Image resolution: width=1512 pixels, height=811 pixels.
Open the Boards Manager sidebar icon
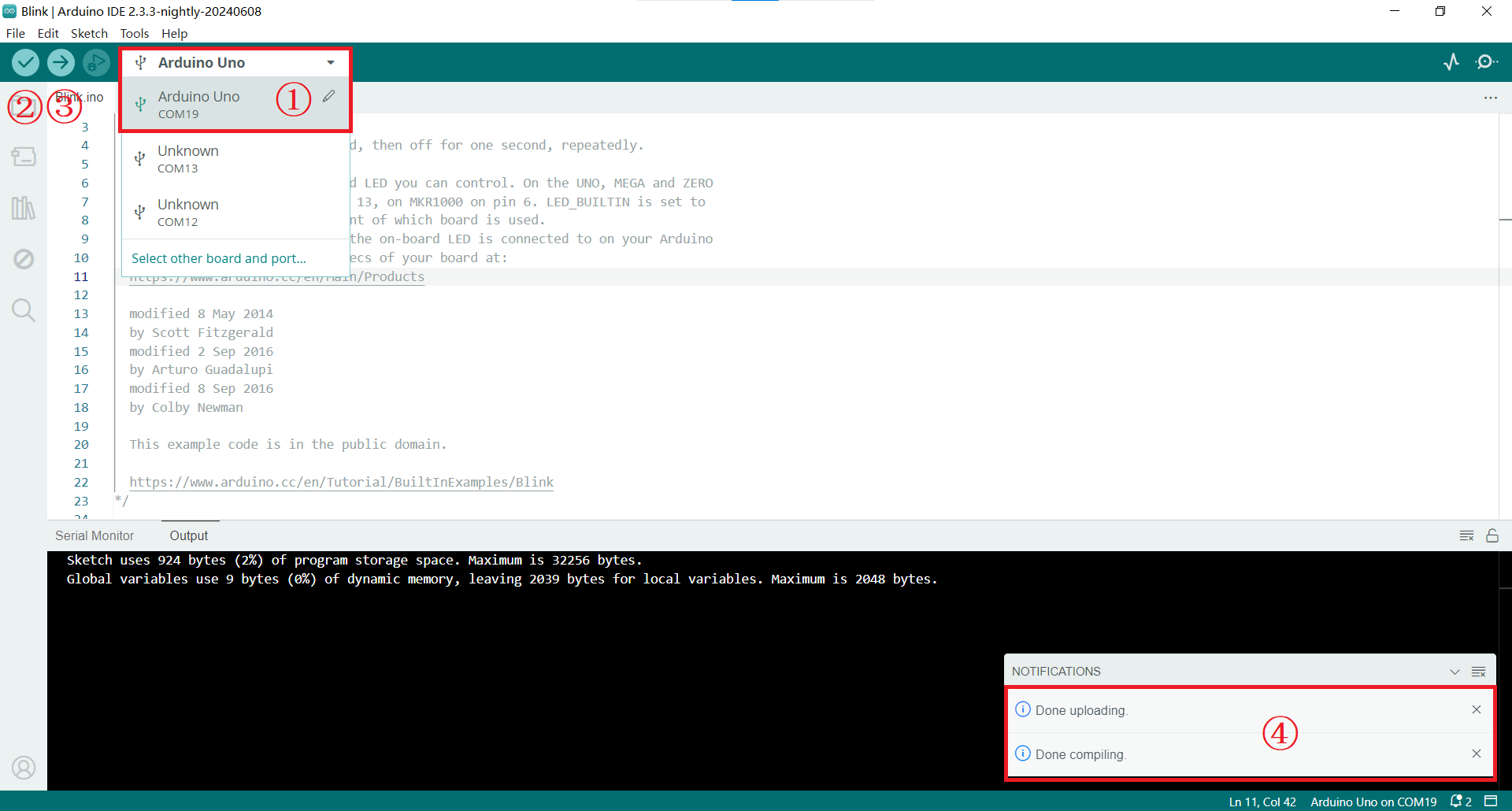(x=24, y=157)
